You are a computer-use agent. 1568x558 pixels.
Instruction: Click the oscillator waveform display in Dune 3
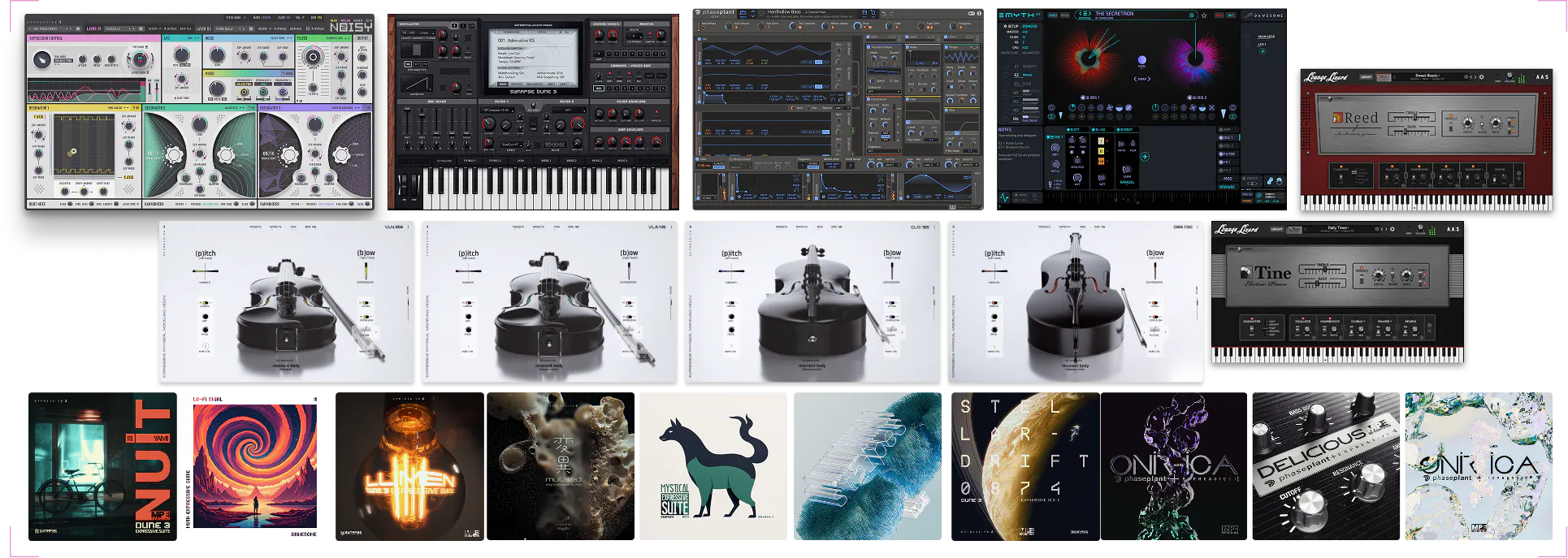tap(417, 82)
